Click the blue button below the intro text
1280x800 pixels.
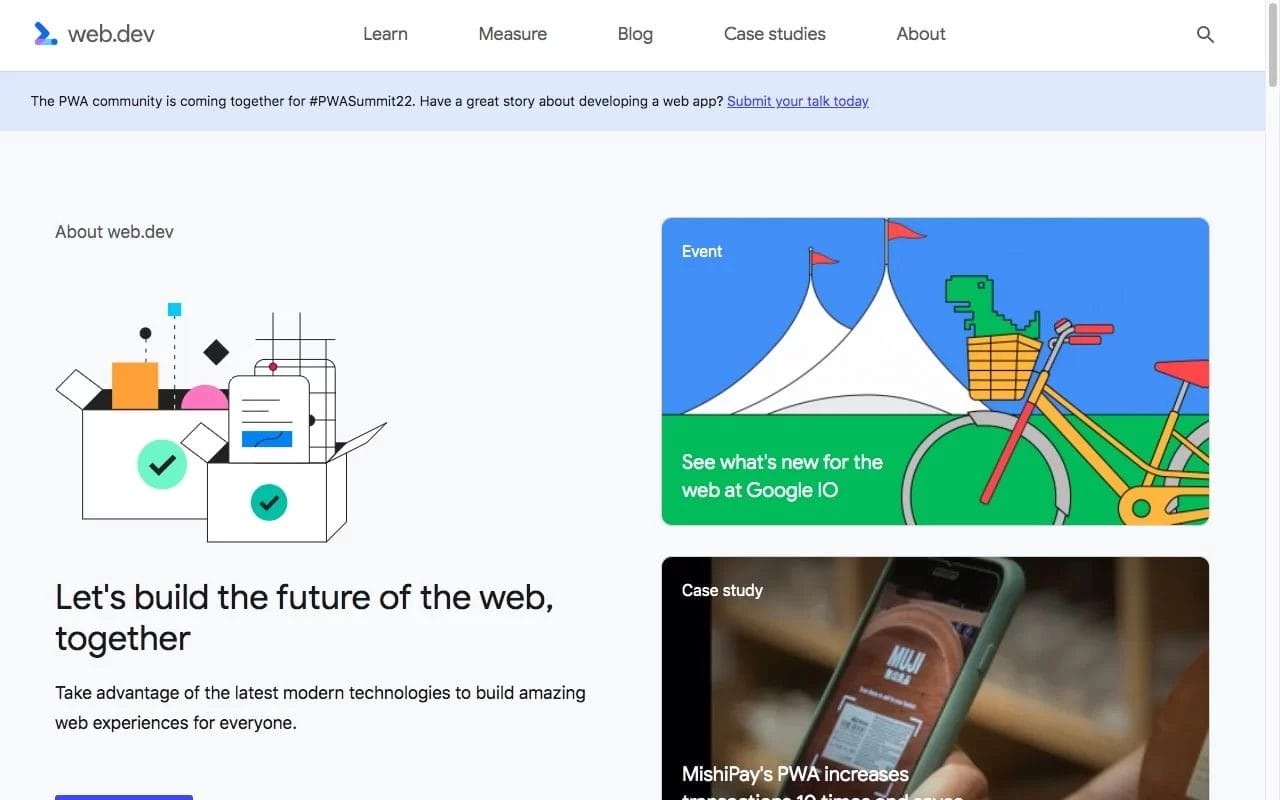coord(123,796)
